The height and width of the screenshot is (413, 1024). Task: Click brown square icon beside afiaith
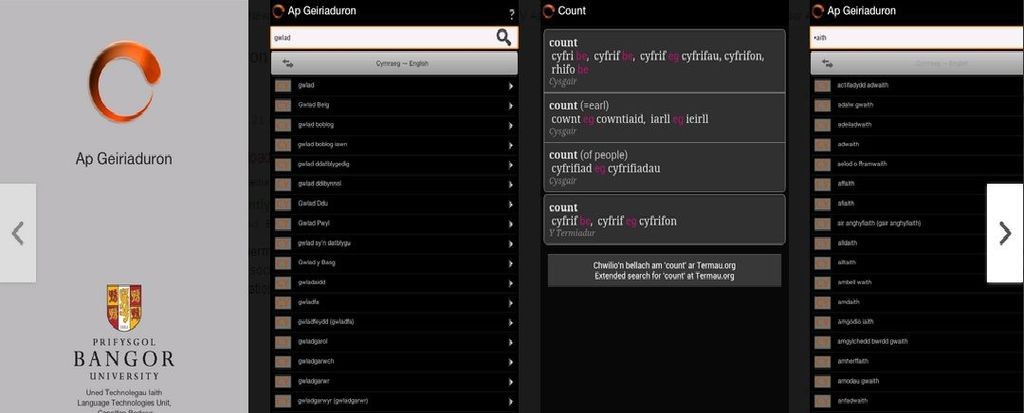pos(823,204)
